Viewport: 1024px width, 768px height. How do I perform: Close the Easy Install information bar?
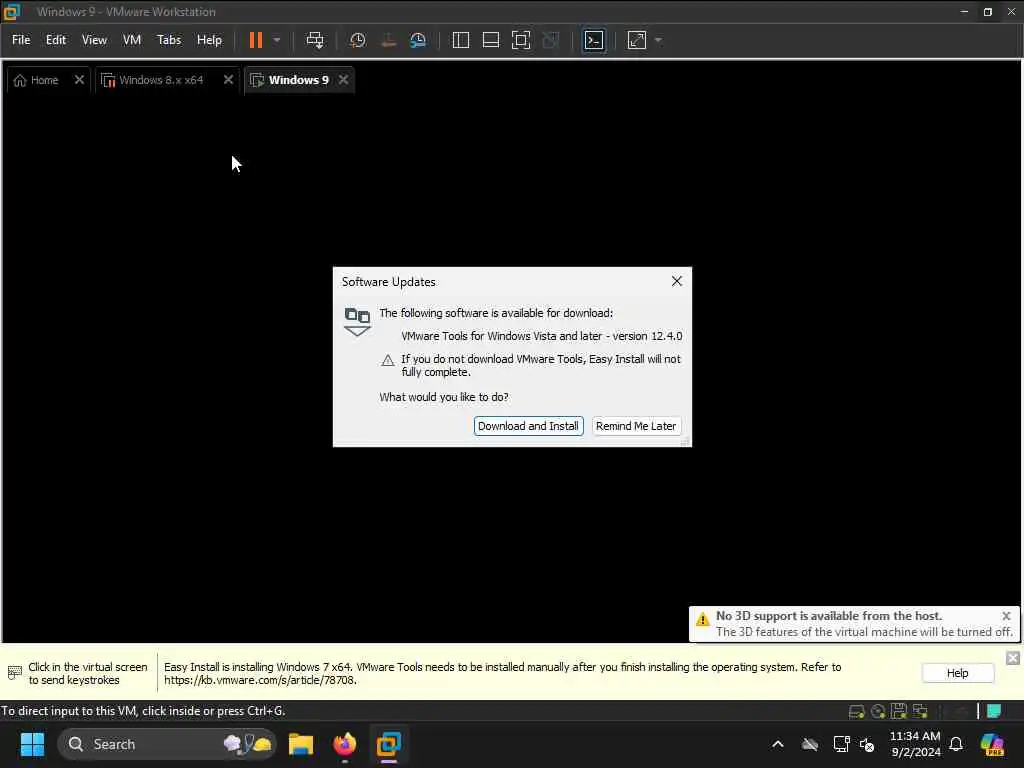(x=1012, y=658)
